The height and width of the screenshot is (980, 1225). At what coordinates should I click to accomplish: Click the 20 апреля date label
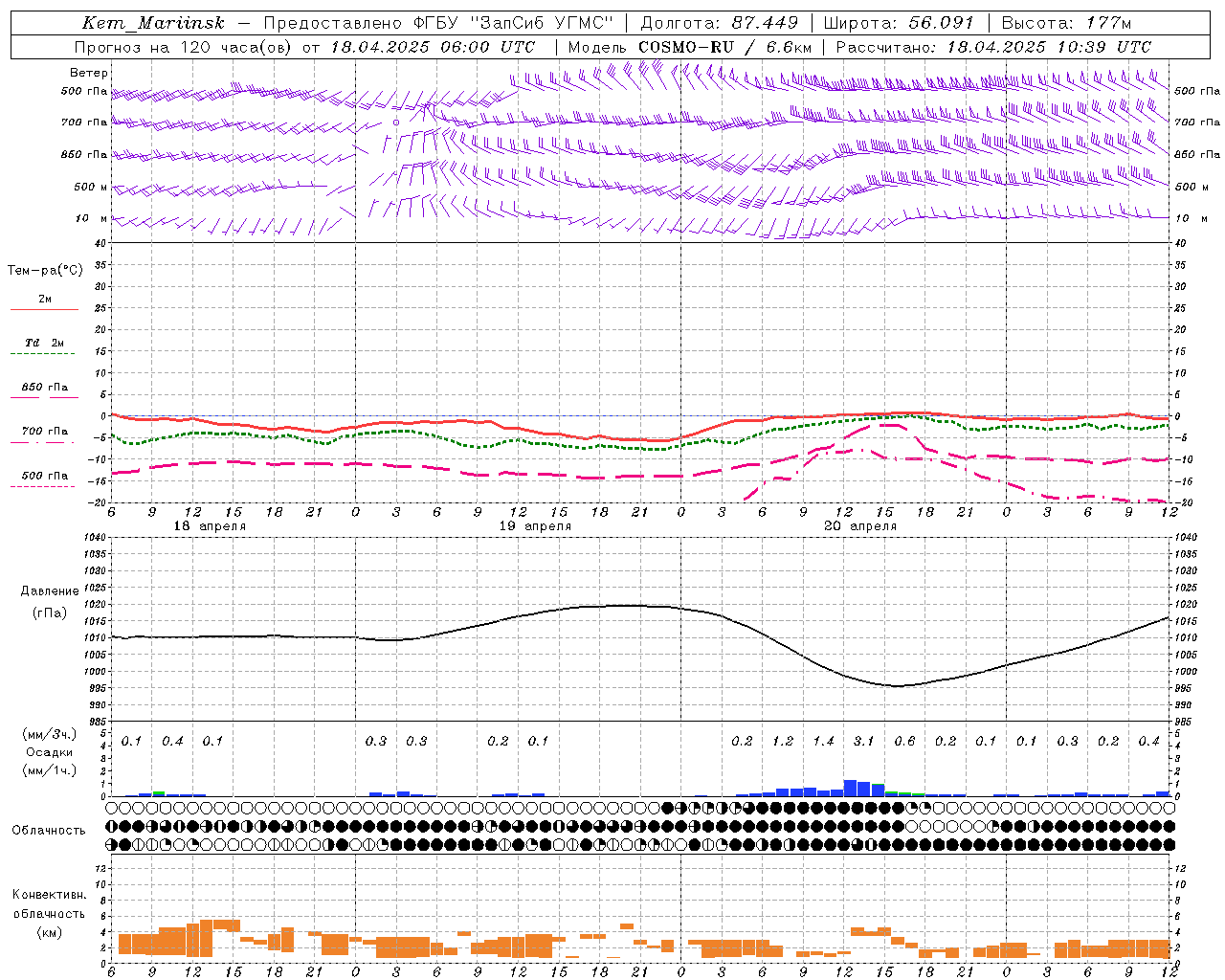[x=860, y=526]
